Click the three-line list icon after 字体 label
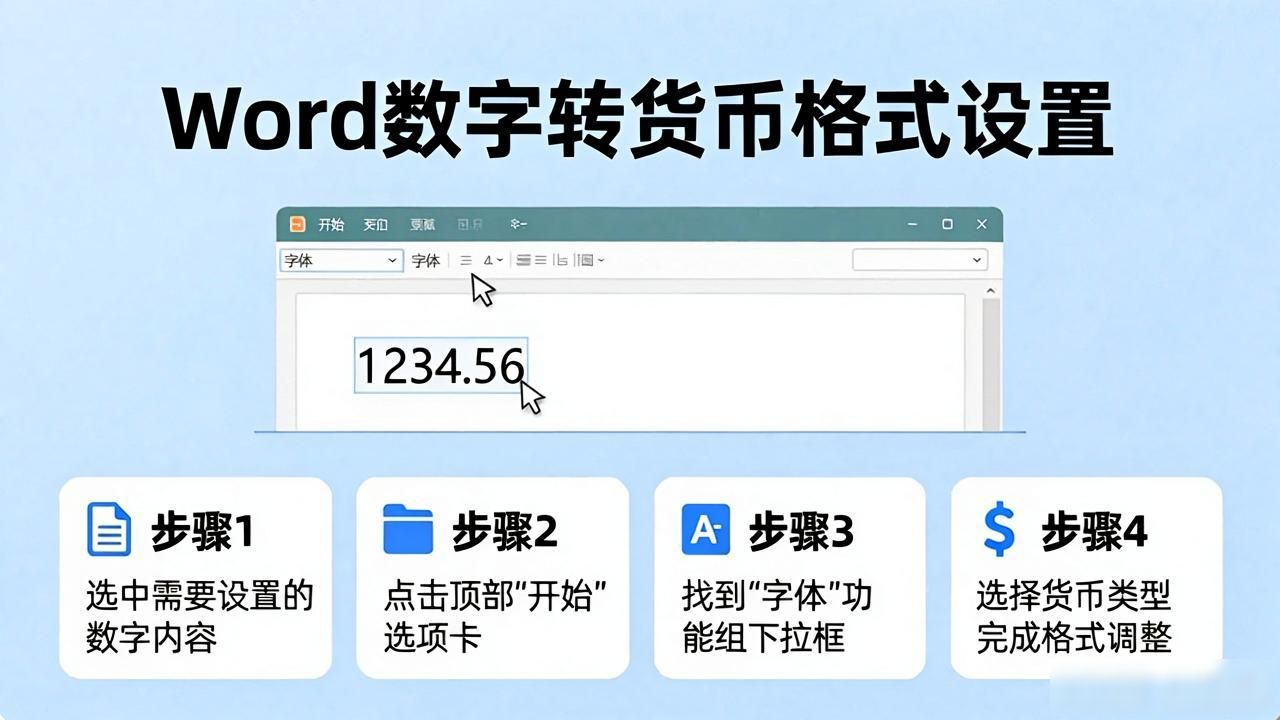 tap(466, 260)
